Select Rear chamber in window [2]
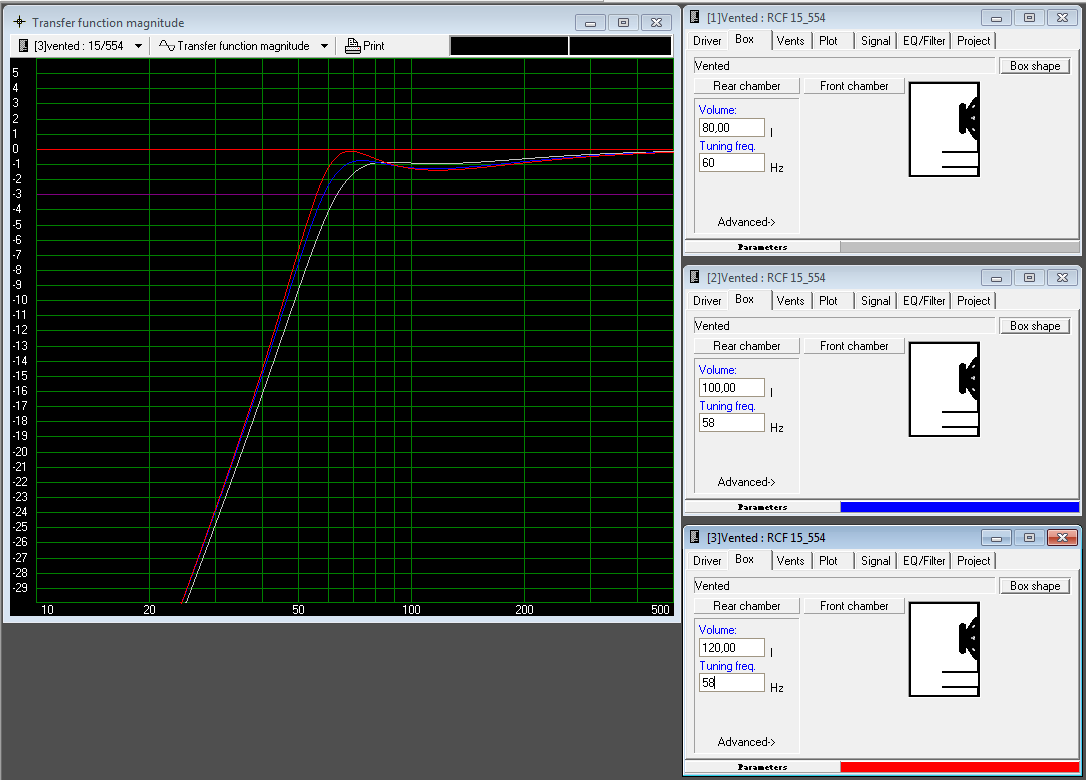This screenshot has height=780, width=1086. coord(747,346)
